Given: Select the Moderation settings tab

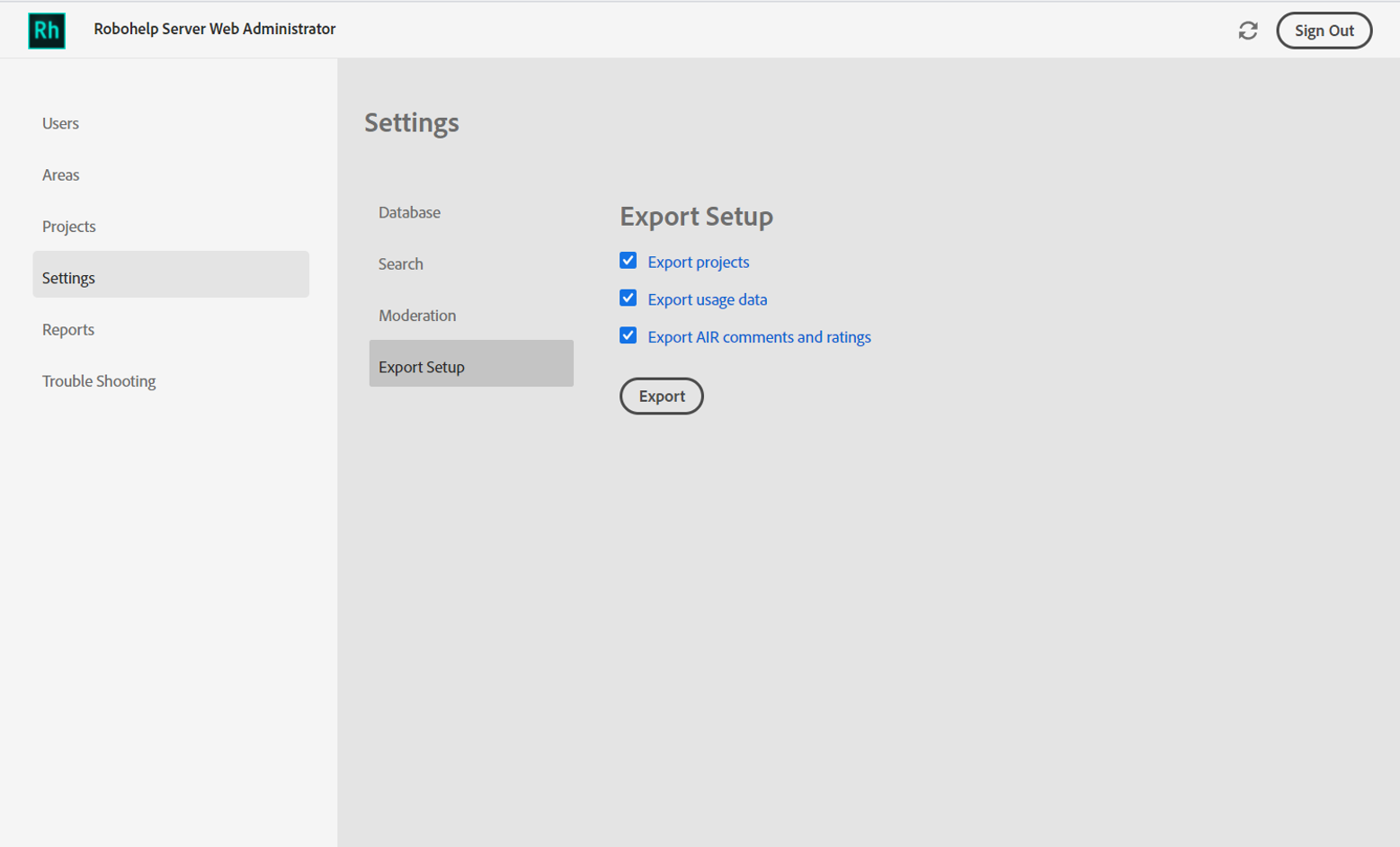Looking at the screenshot, I should point(417,315).
